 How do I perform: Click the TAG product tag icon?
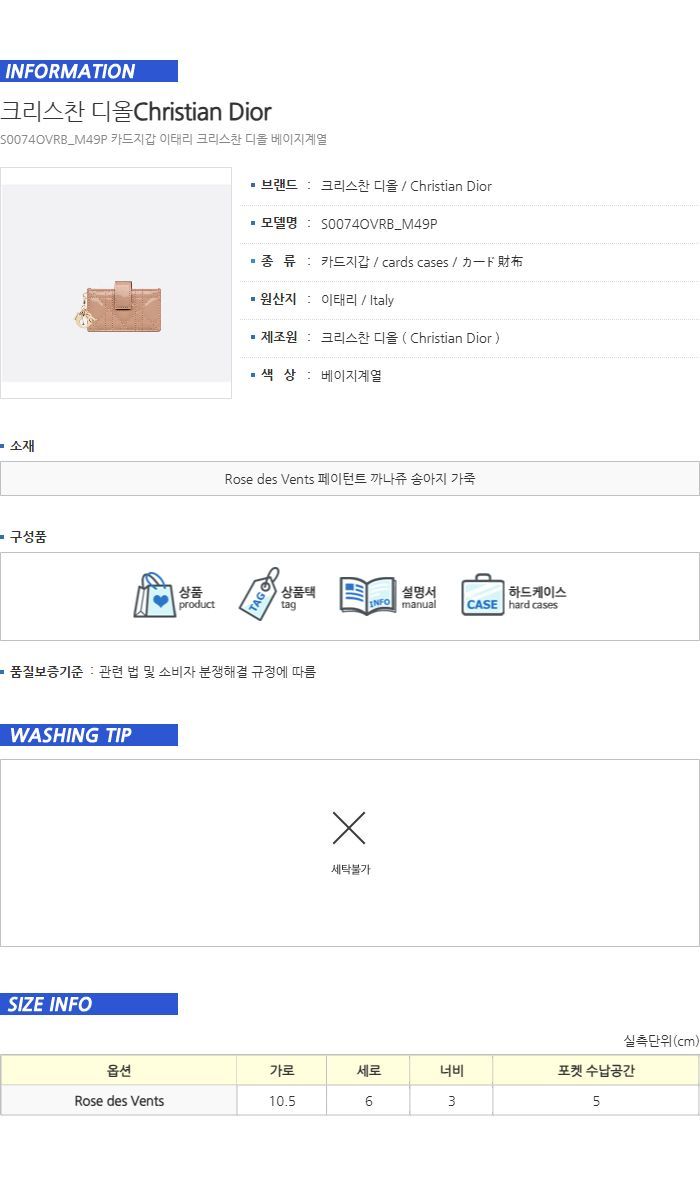point(258,594)
